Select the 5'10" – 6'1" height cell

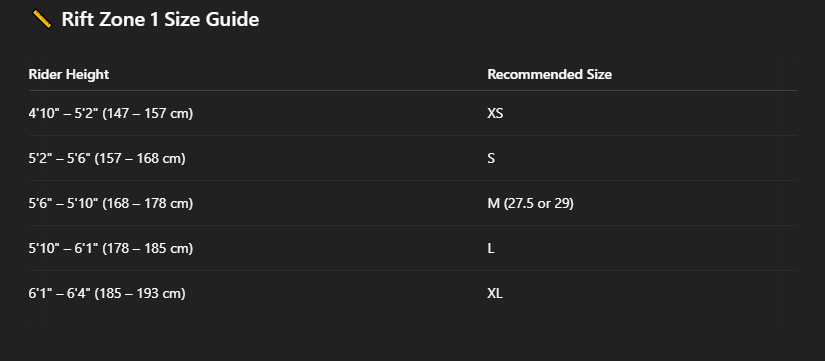click(x=110, y=248)
